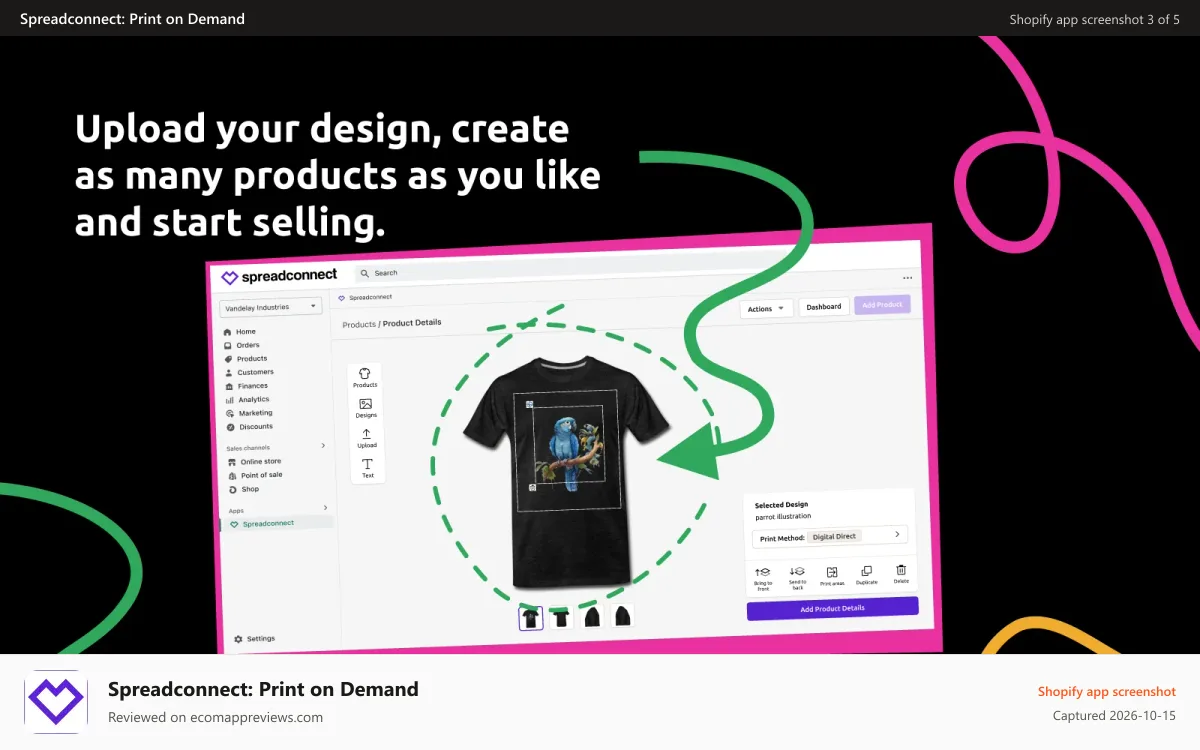Click the 'Selected Design' heading
Image resolution: width=1200 pixels, height=750 pixels.
click(781, 505)
